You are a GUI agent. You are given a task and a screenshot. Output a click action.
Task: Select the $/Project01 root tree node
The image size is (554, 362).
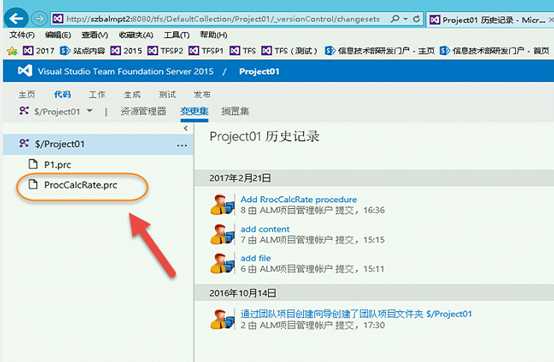(98, 144)
